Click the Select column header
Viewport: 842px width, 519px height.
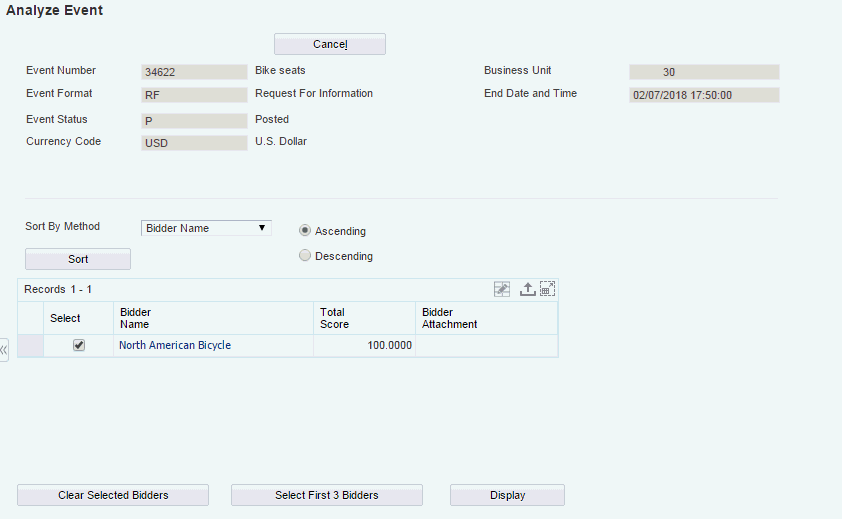click(x=78, y=318)
